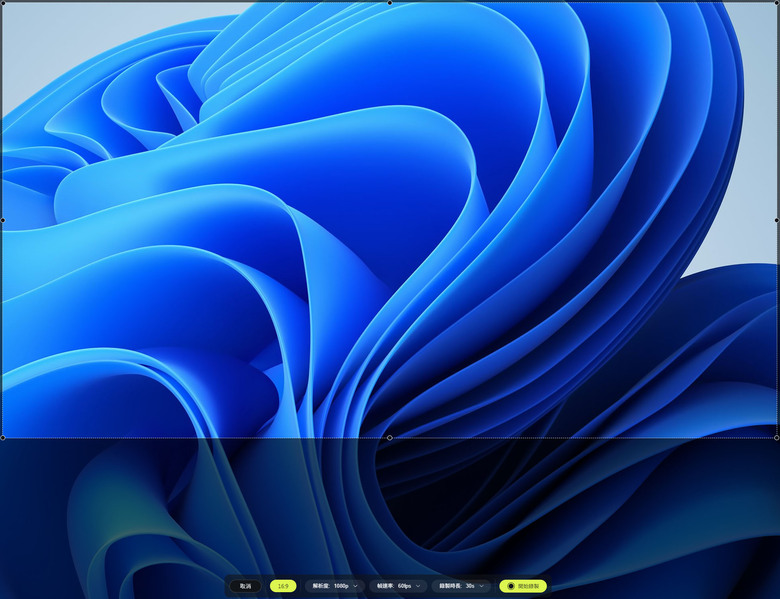This screenshot has width=780, height=599.
Task: Open the 解析度 1080p resolution dropdown
Action: [x=335, y=586]
